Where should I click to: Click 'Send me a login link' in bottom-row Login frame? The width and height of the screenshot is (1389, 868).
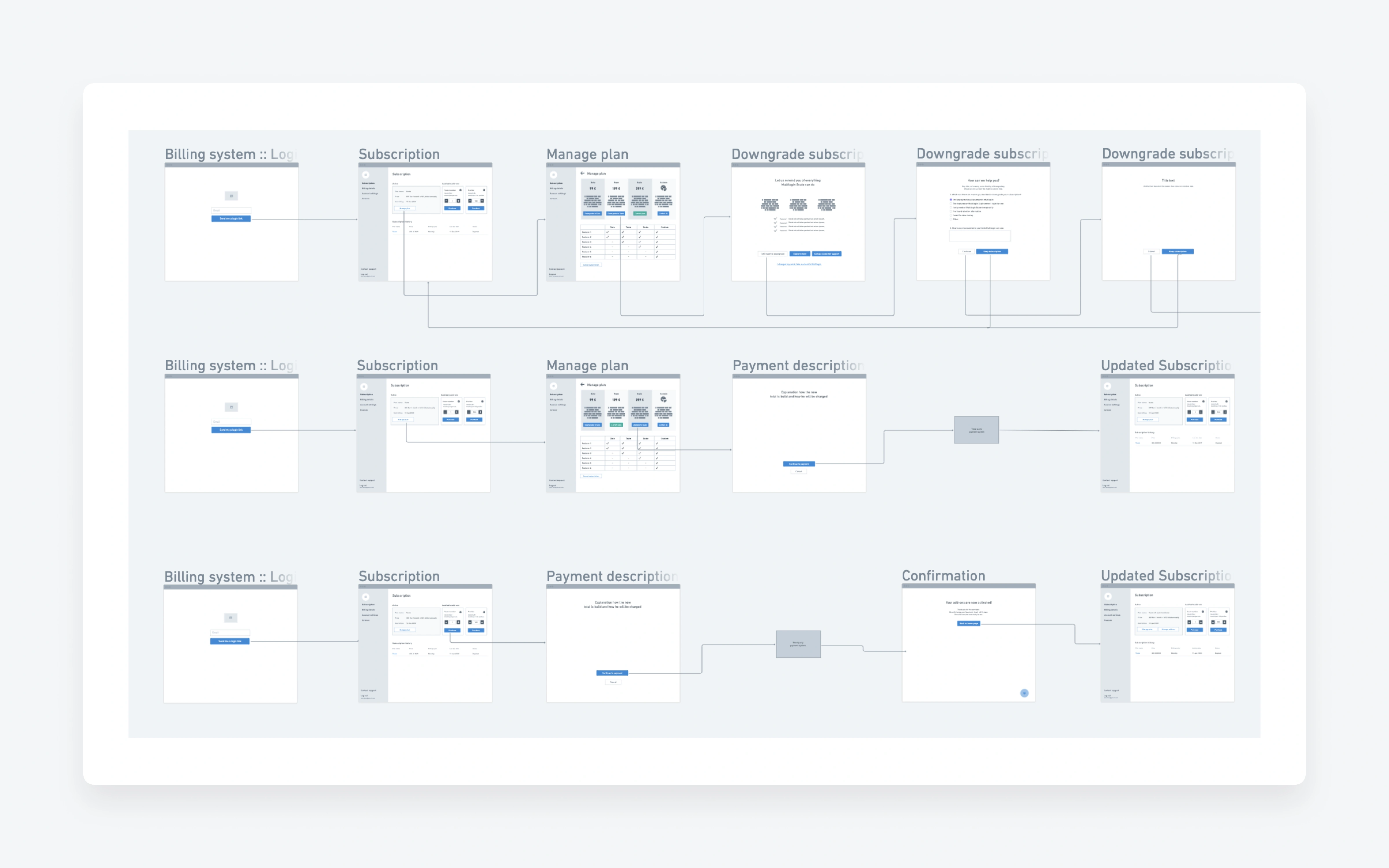[230, 641]
